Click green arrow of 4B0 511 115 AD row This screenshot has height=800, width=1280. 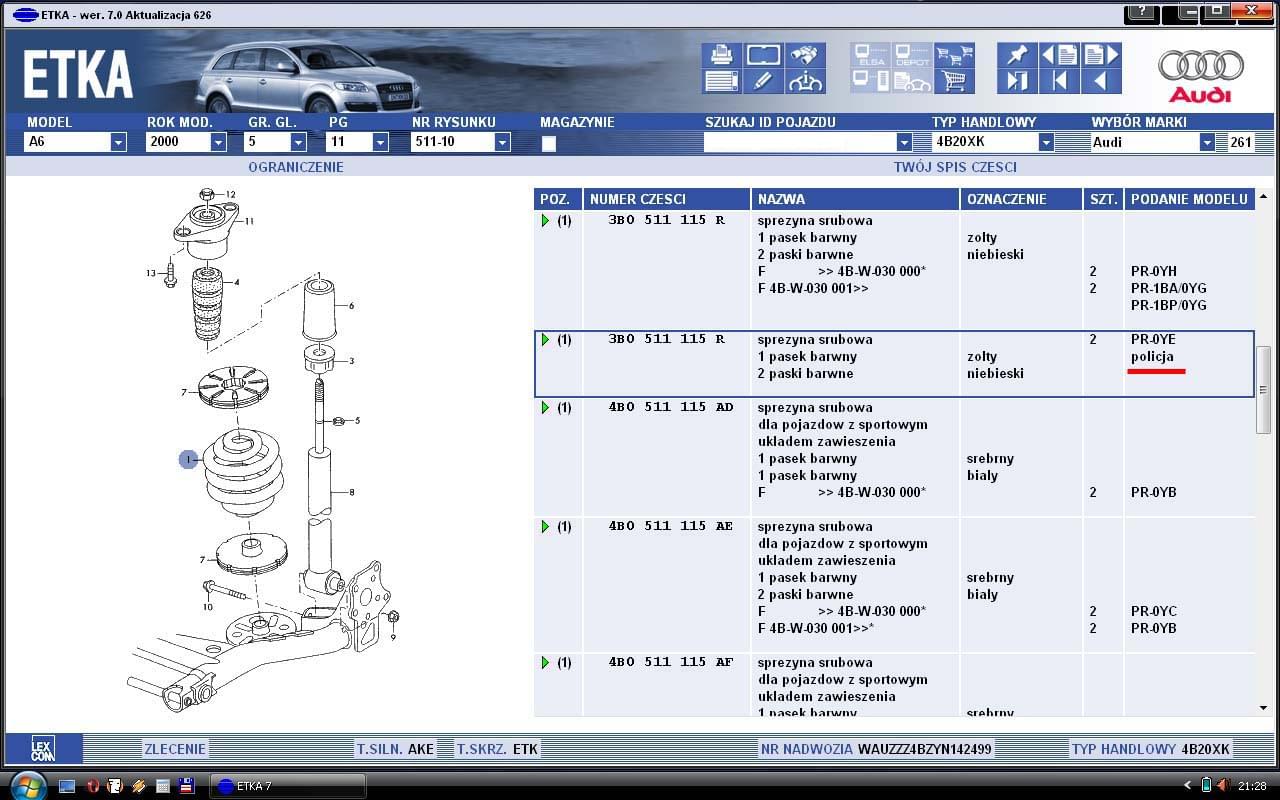(545, 408)
